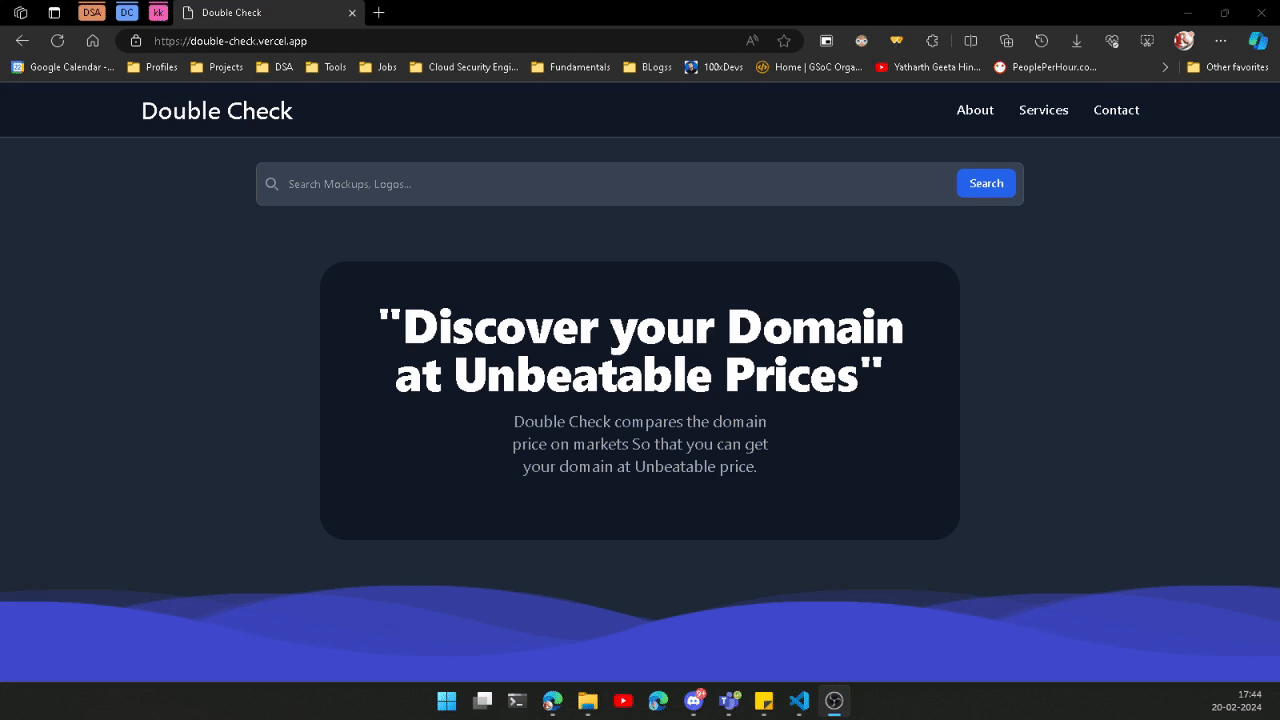Open the Extensions puzzle-piece icon
Image resolution: width=1280 pixels, height=720 pixels.
(932, 41)
